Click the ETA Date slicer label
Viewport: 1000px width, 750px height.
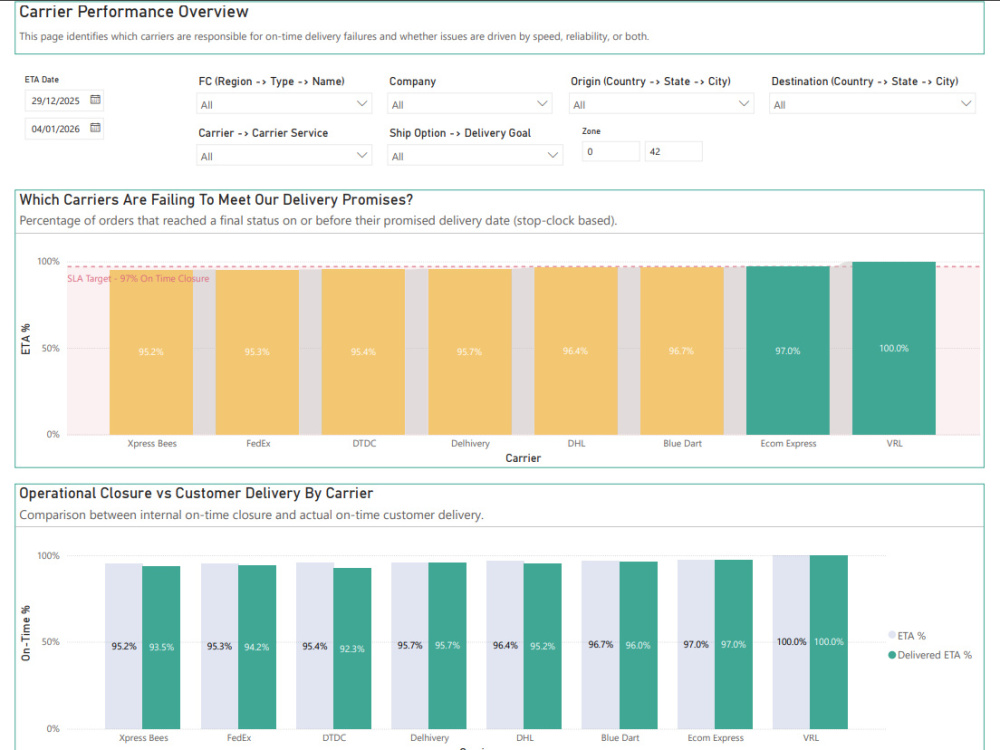click(41, 80)
